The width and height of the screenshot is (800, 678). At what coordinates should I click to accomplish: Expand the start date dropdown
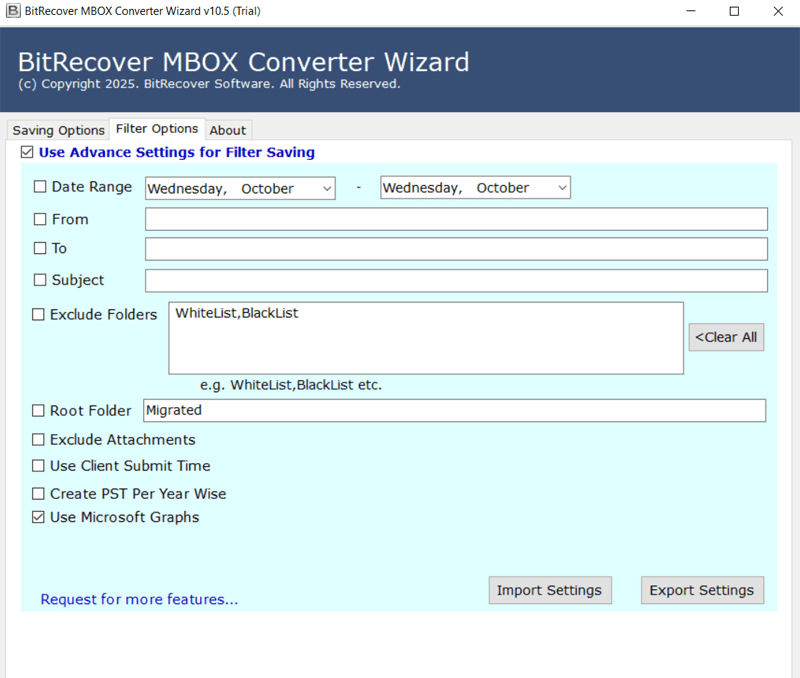tap(327, 188)
